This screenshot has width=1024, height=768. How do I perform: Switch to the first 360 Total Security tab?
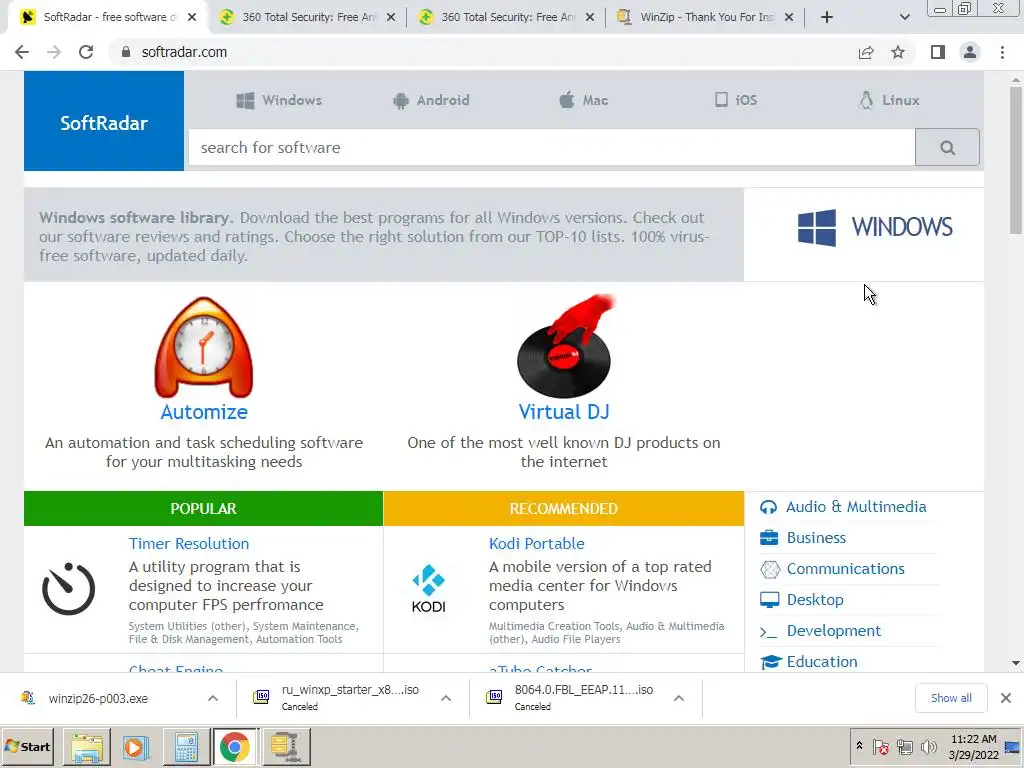307,17
